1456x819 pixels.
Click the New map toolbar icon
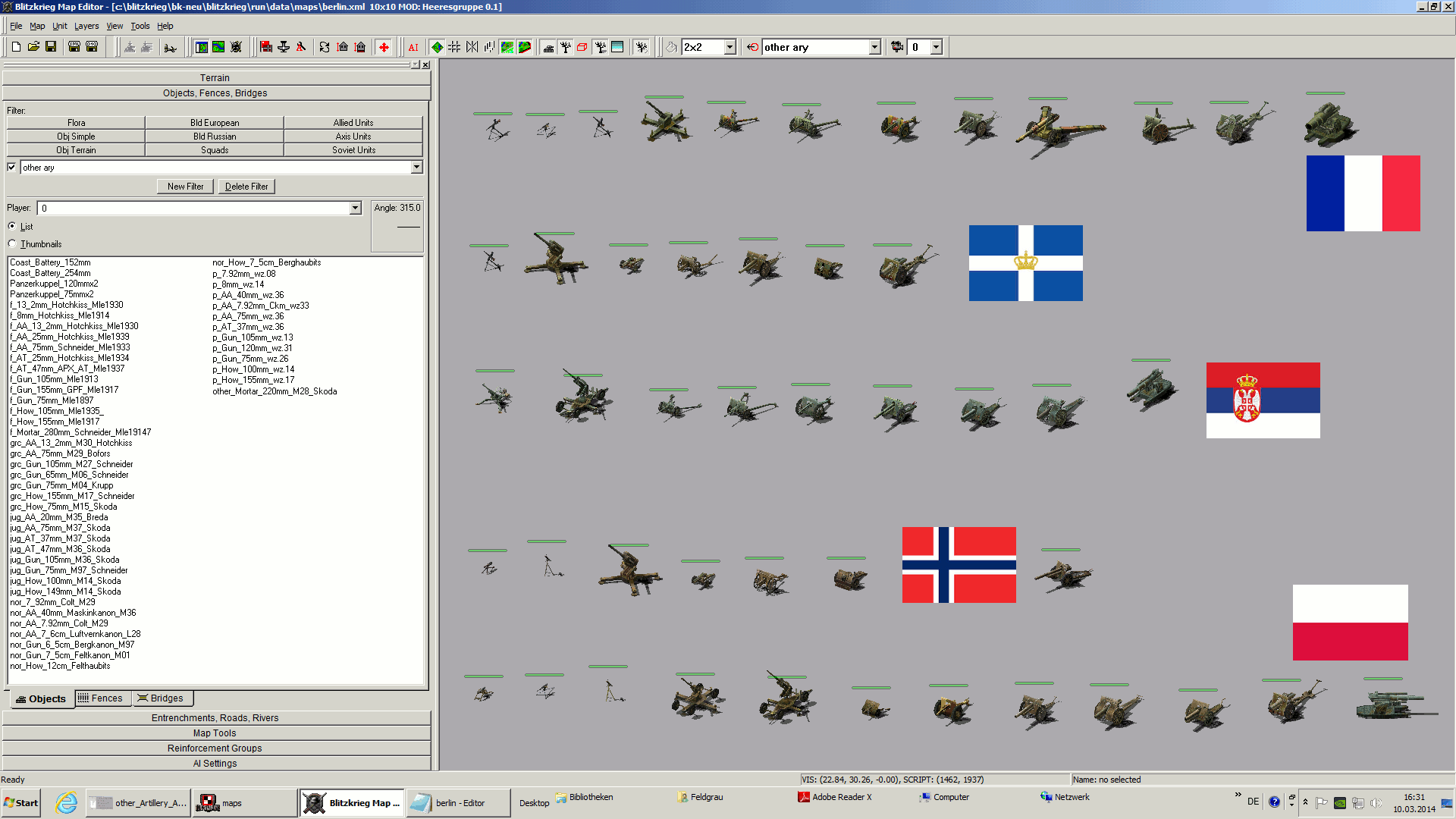(16, 47)
